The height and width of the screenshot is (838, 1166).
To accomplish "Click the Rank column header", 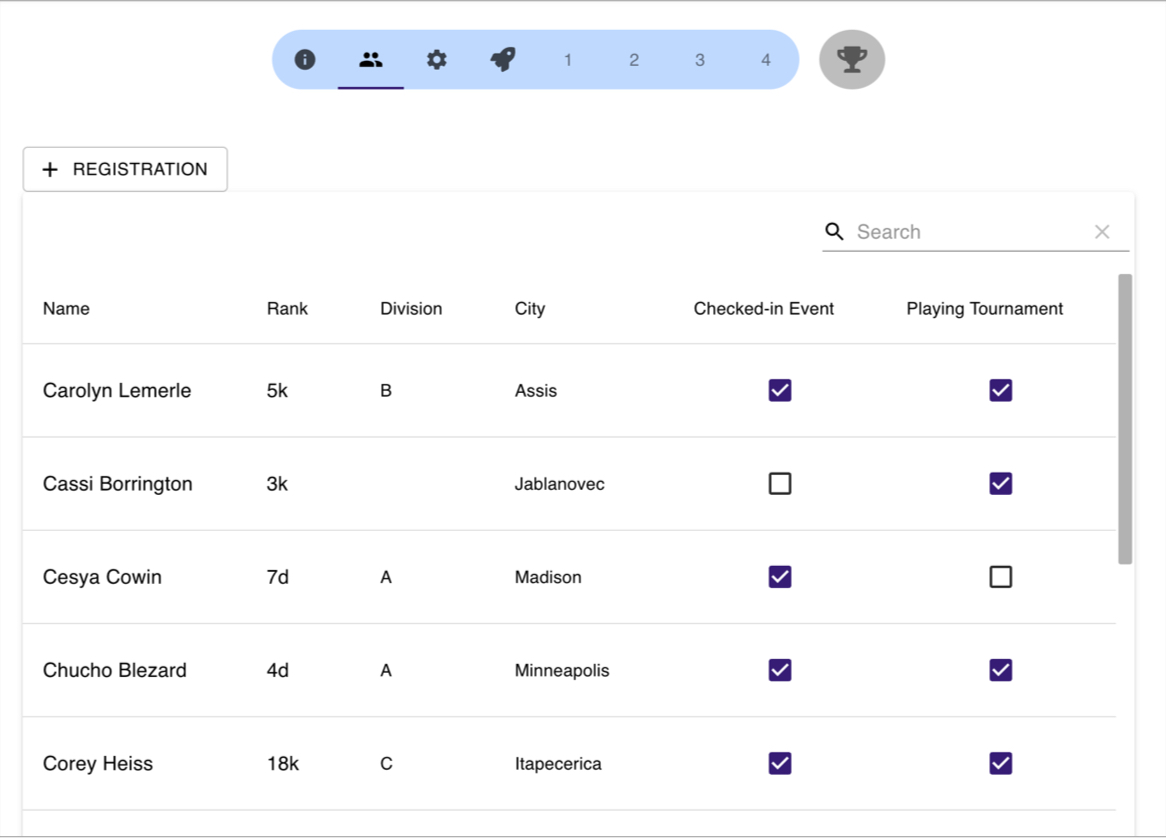I will click(x=287, y=309).
